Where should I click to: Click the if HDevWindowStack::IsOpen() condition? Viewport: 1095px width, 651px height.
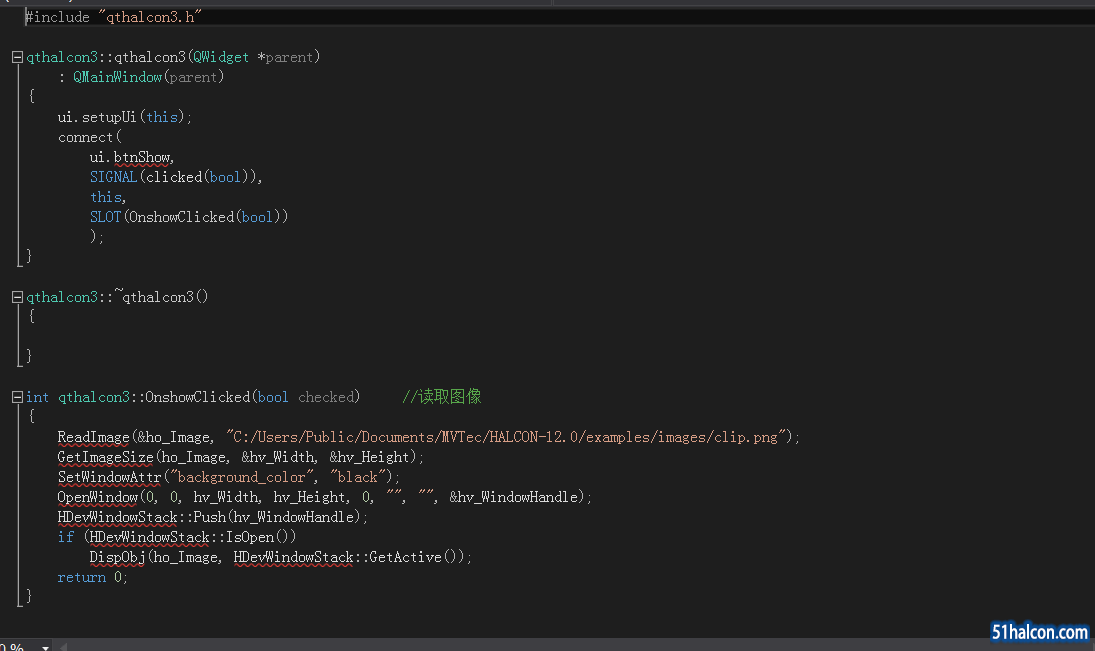point(177,537)
